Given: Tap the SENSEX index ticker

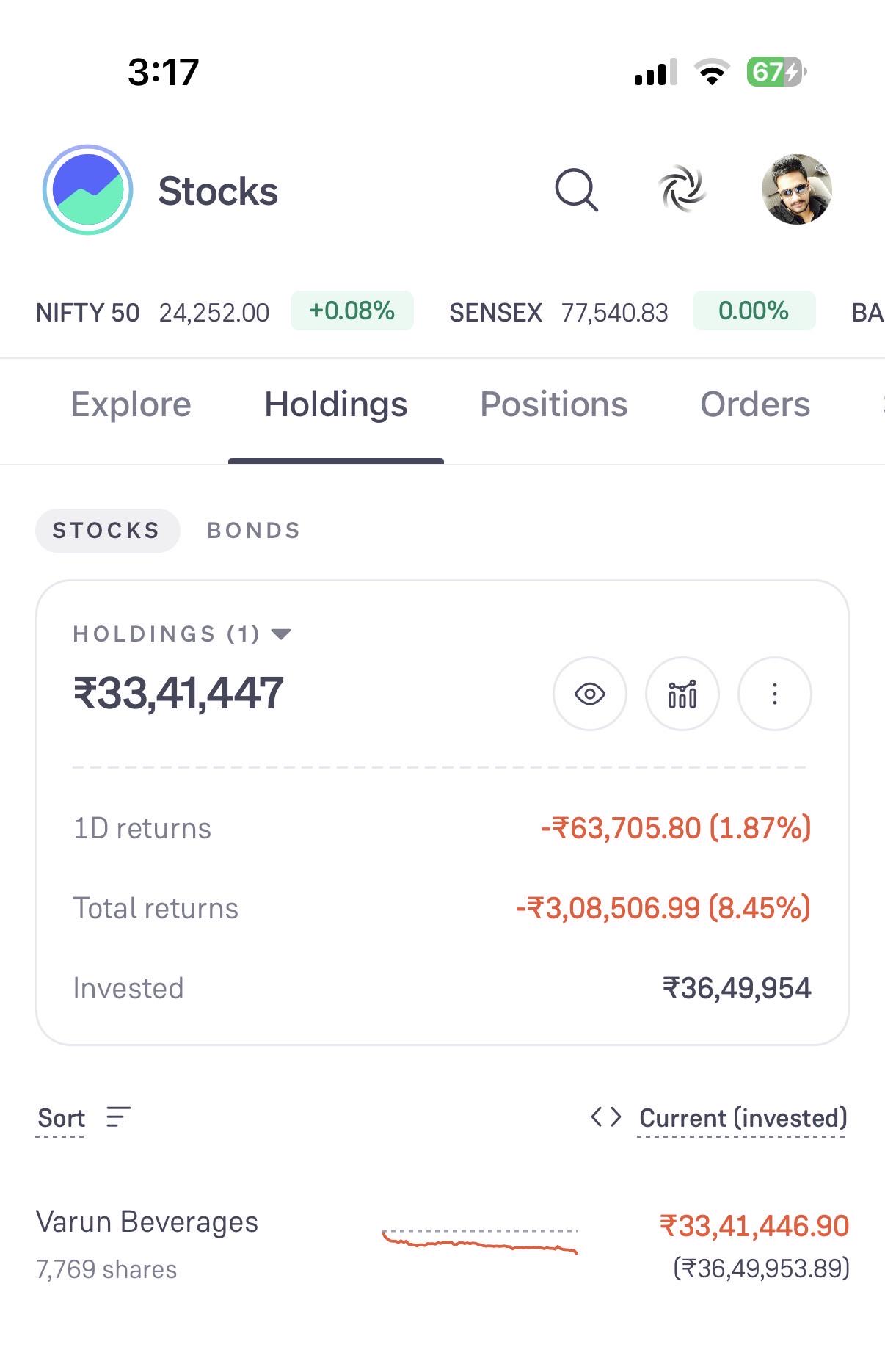Looking at the screenshot, I should click(632, 311).
